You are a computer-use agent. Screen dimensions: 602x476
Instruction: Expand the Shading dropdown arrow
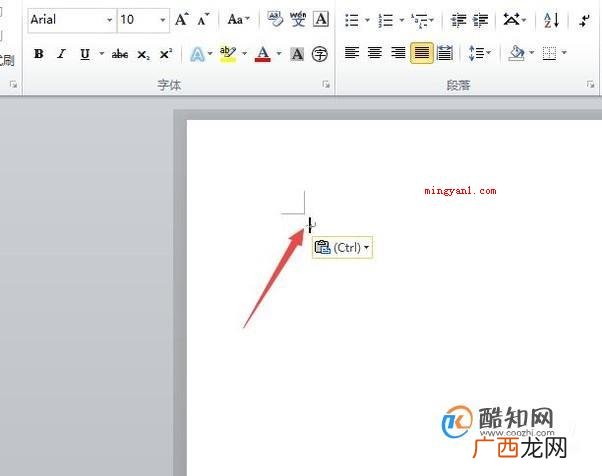coord(532,52)
